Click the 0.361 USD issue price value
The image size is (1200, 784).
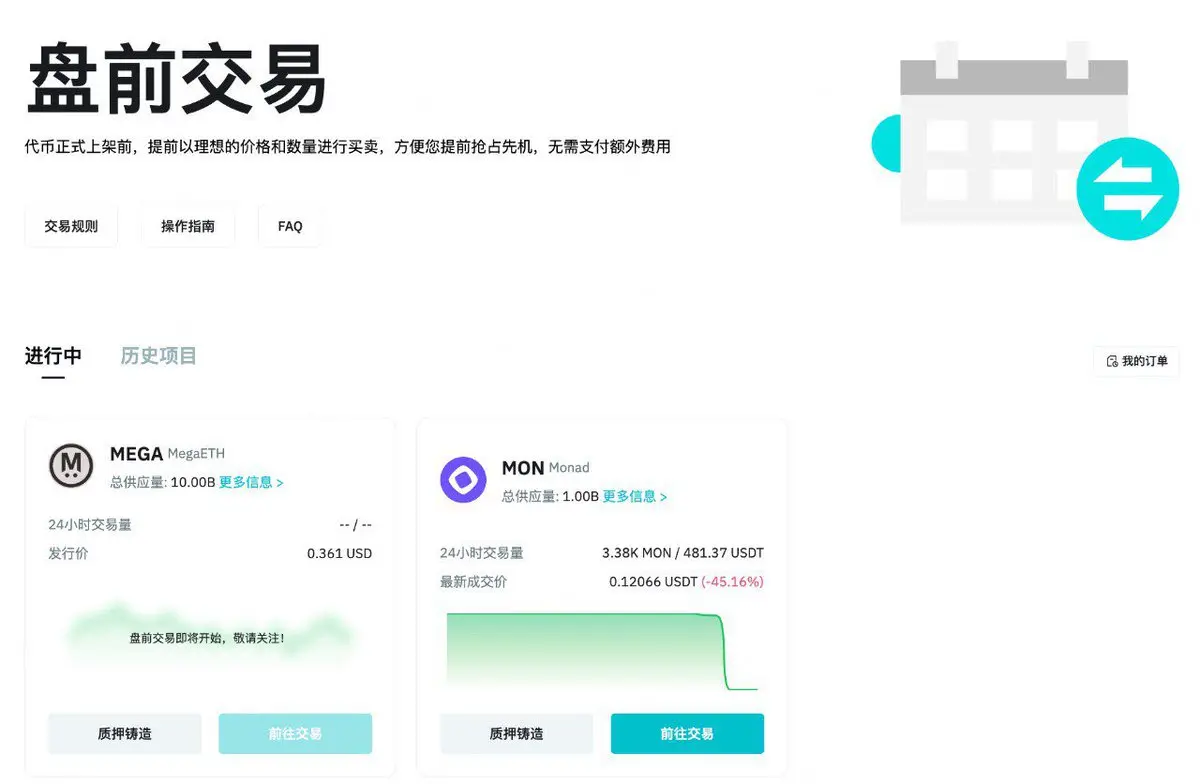pos(339,553)
